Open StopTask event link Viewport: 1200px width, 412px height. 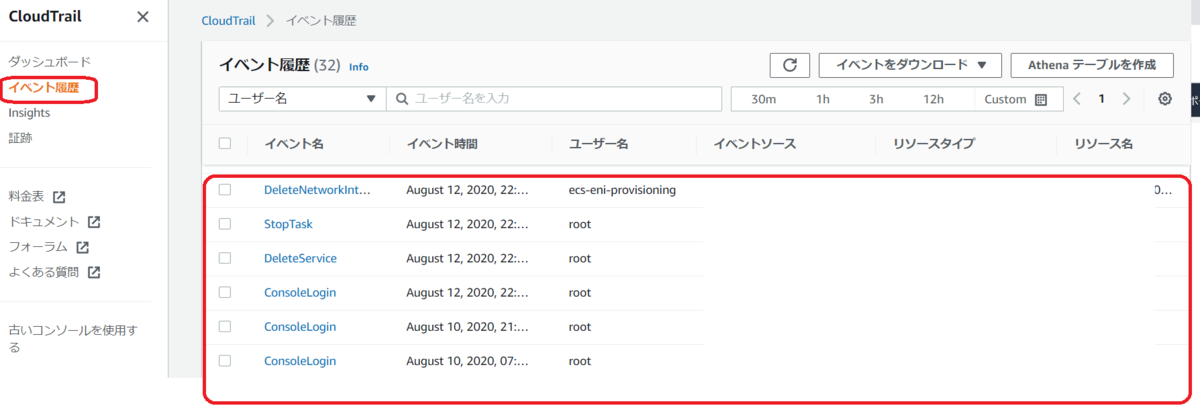click(x=288, y=224)
